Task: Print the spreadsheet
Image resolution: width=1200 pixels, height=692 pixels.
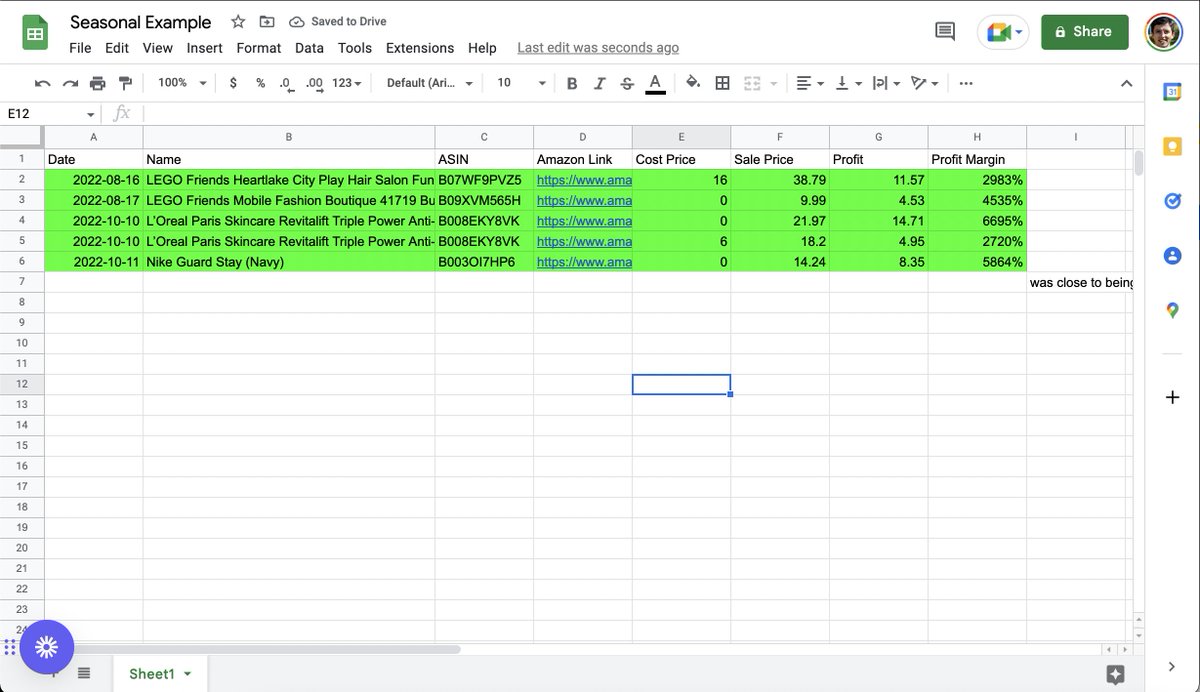Action: click(97, 83)
